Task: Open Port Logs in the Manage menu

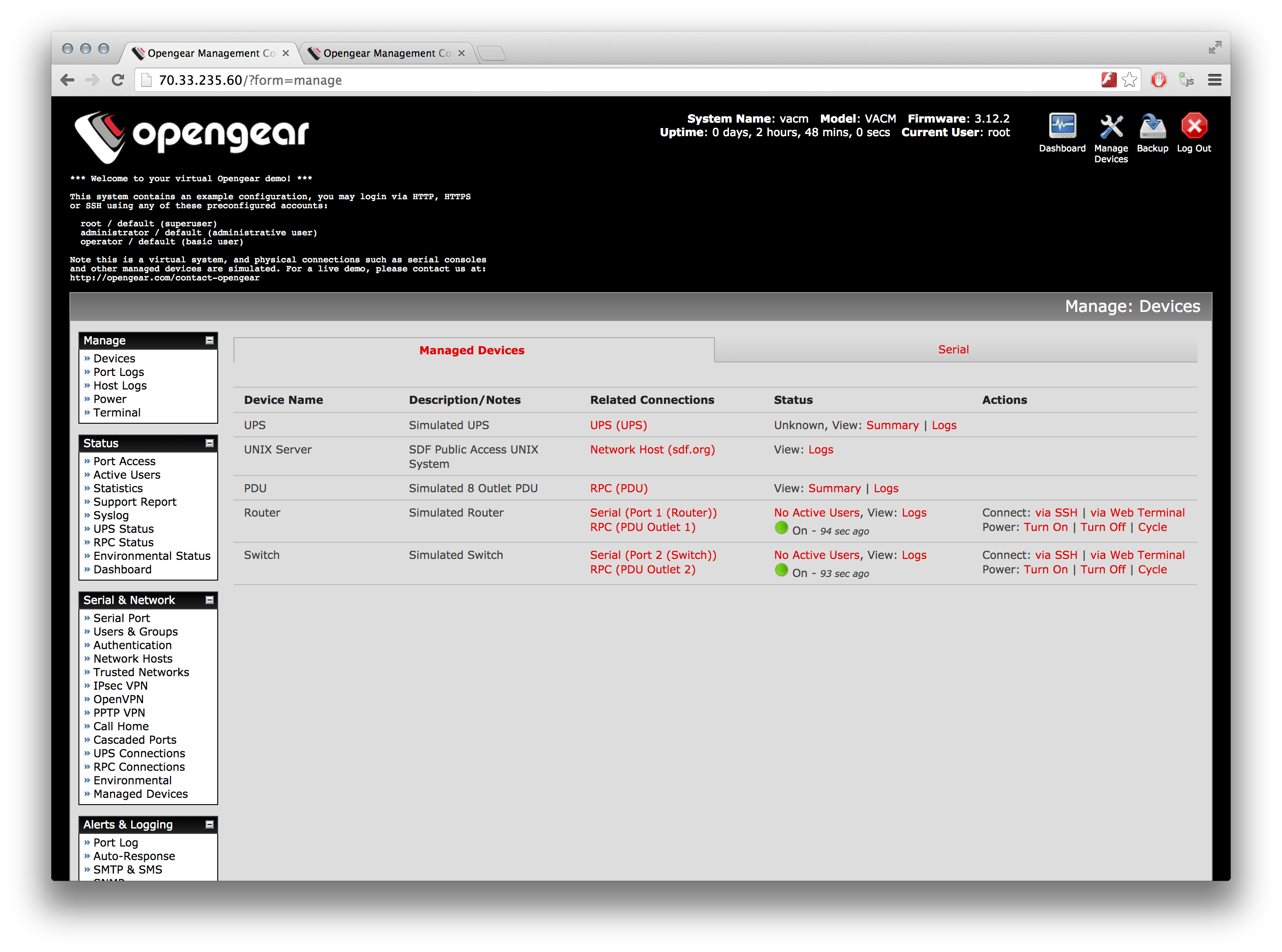Action: (119, 372)
